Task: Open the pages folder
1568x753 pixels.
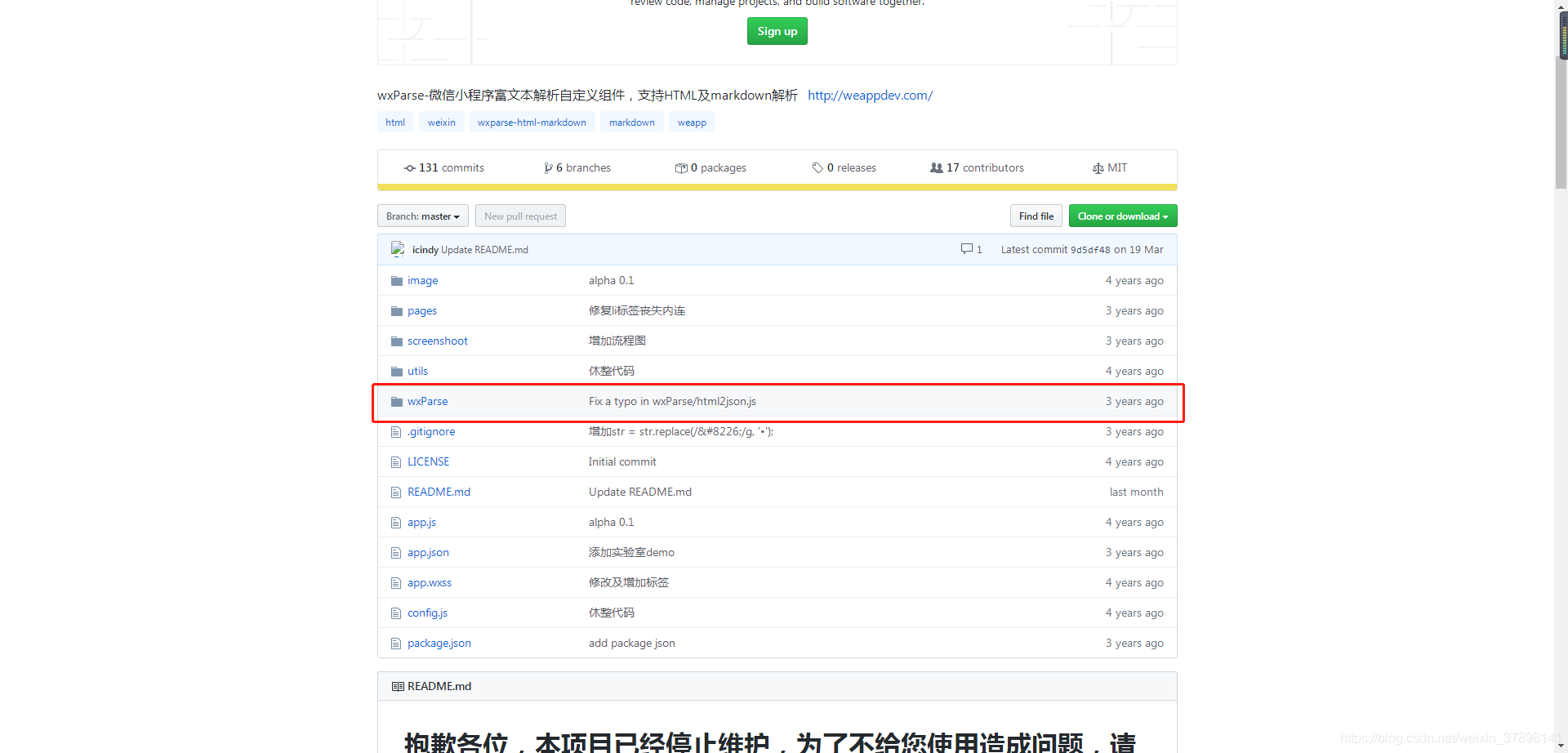Action: 422,311
